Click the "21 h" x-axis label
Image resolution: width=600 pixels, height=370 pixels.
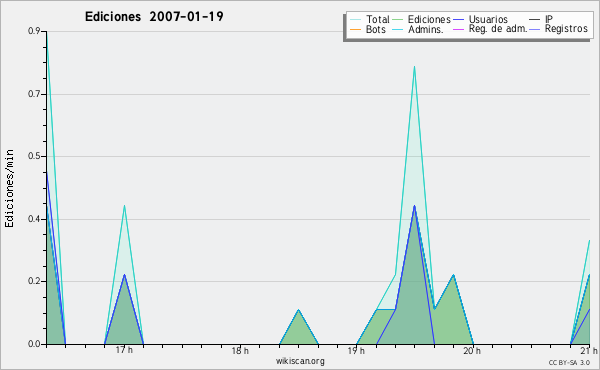589,350
